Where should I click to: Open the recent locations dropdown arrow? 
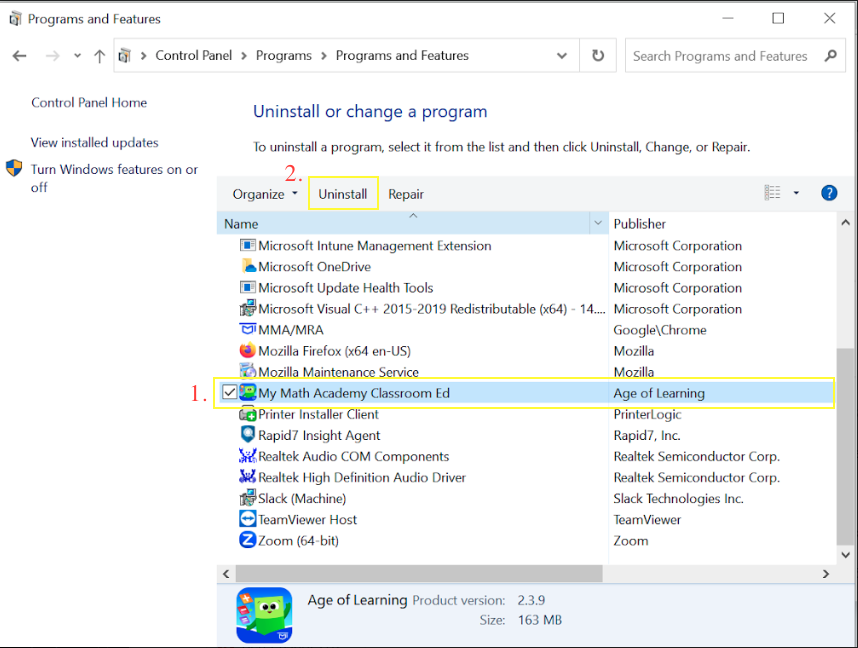[x=78, y=56]
